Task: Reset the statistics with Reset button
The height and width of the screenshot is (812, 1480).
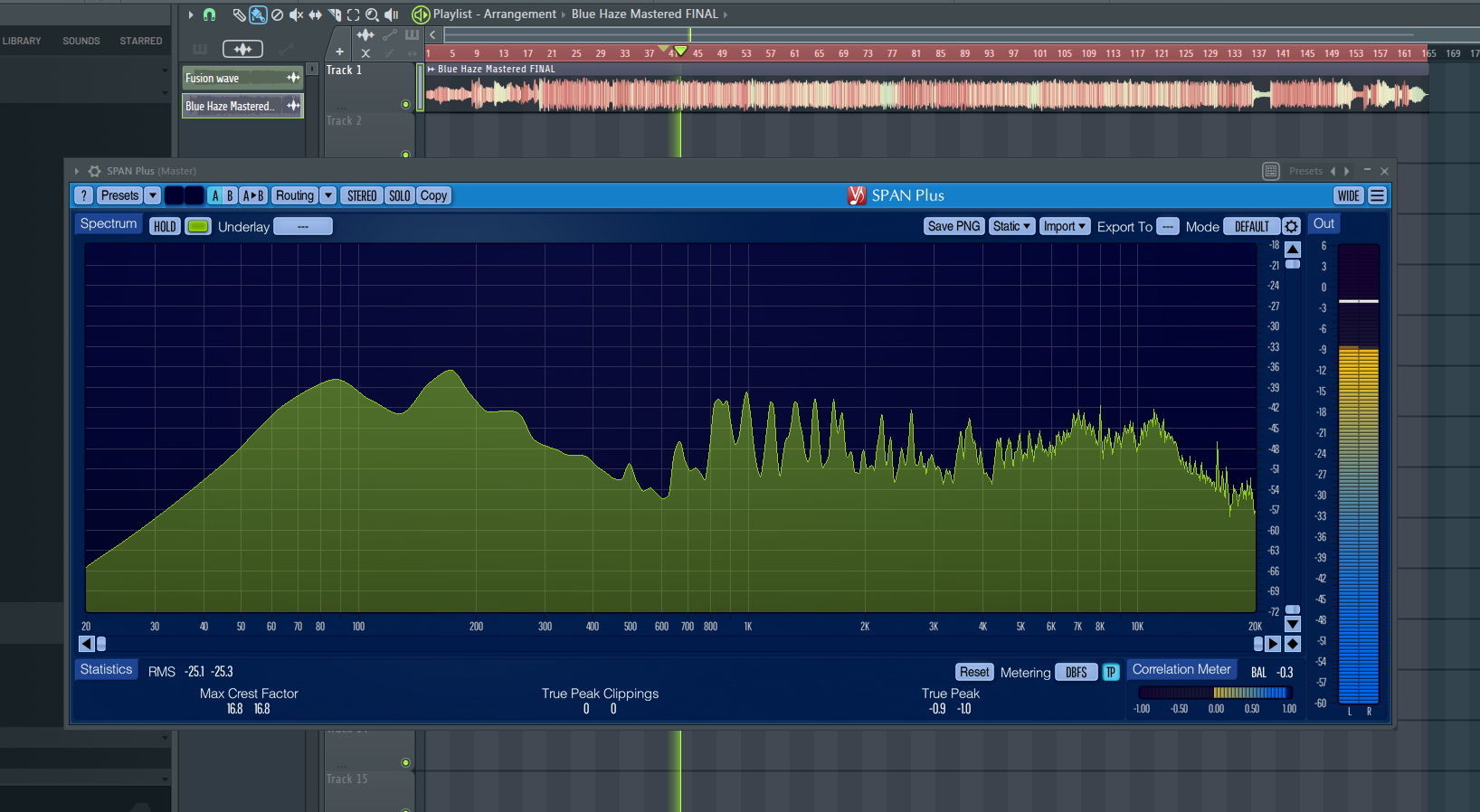Action: click(x=973, y=673)
